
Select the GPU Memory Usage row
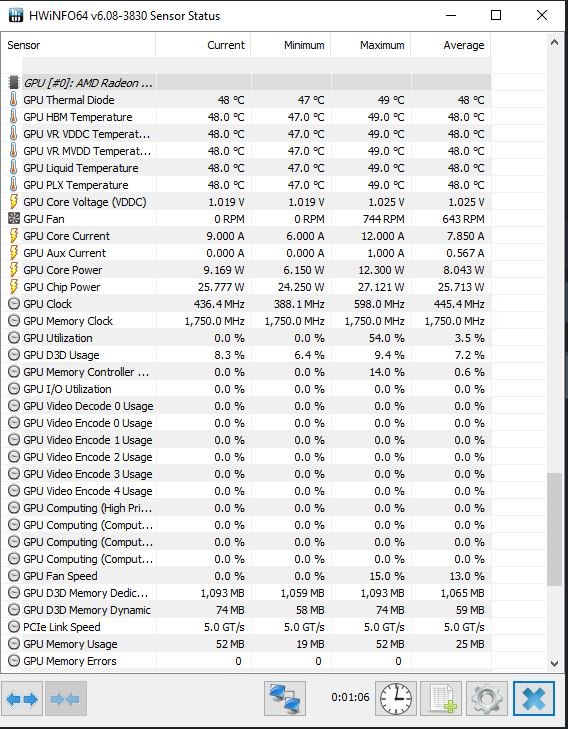[x=246, y=644]
